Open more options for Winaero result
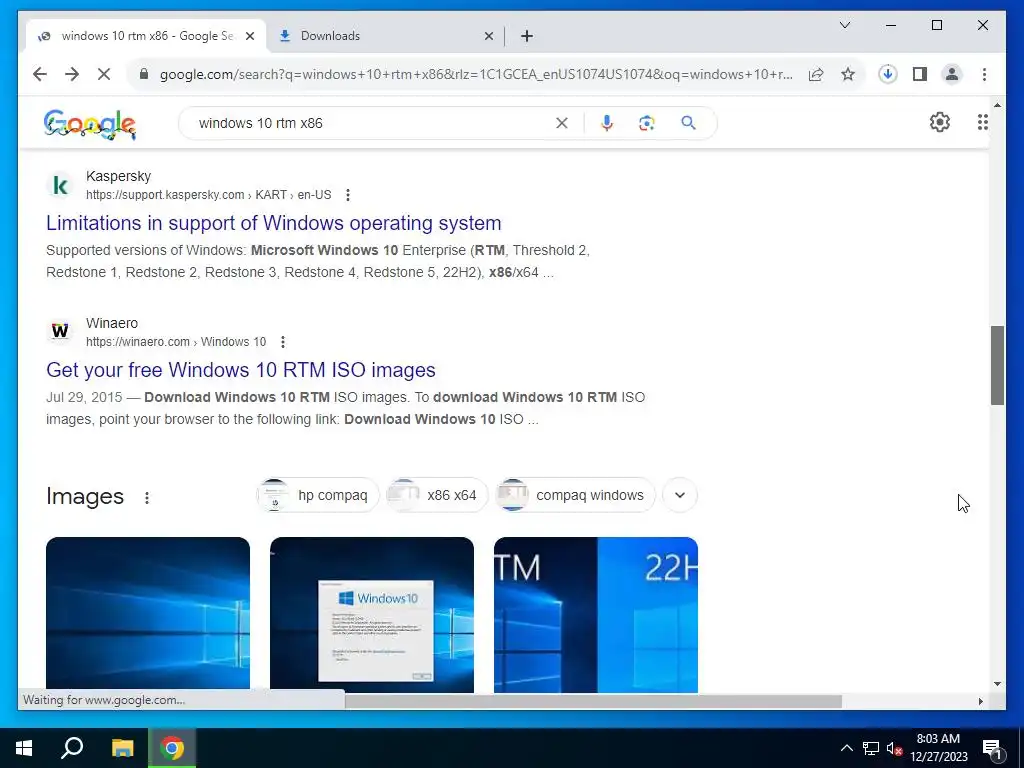This screenshot has width=1024, height=768. tap(283, 342)
